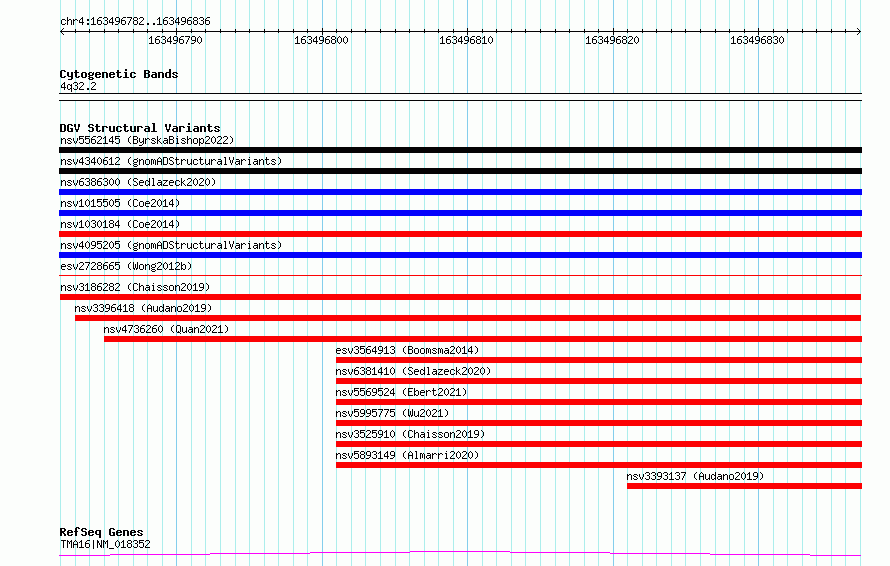The height and width of the screenshot is (566, 890).
Task: Click the red bar under nsv5569524
Action: [599, 402]
